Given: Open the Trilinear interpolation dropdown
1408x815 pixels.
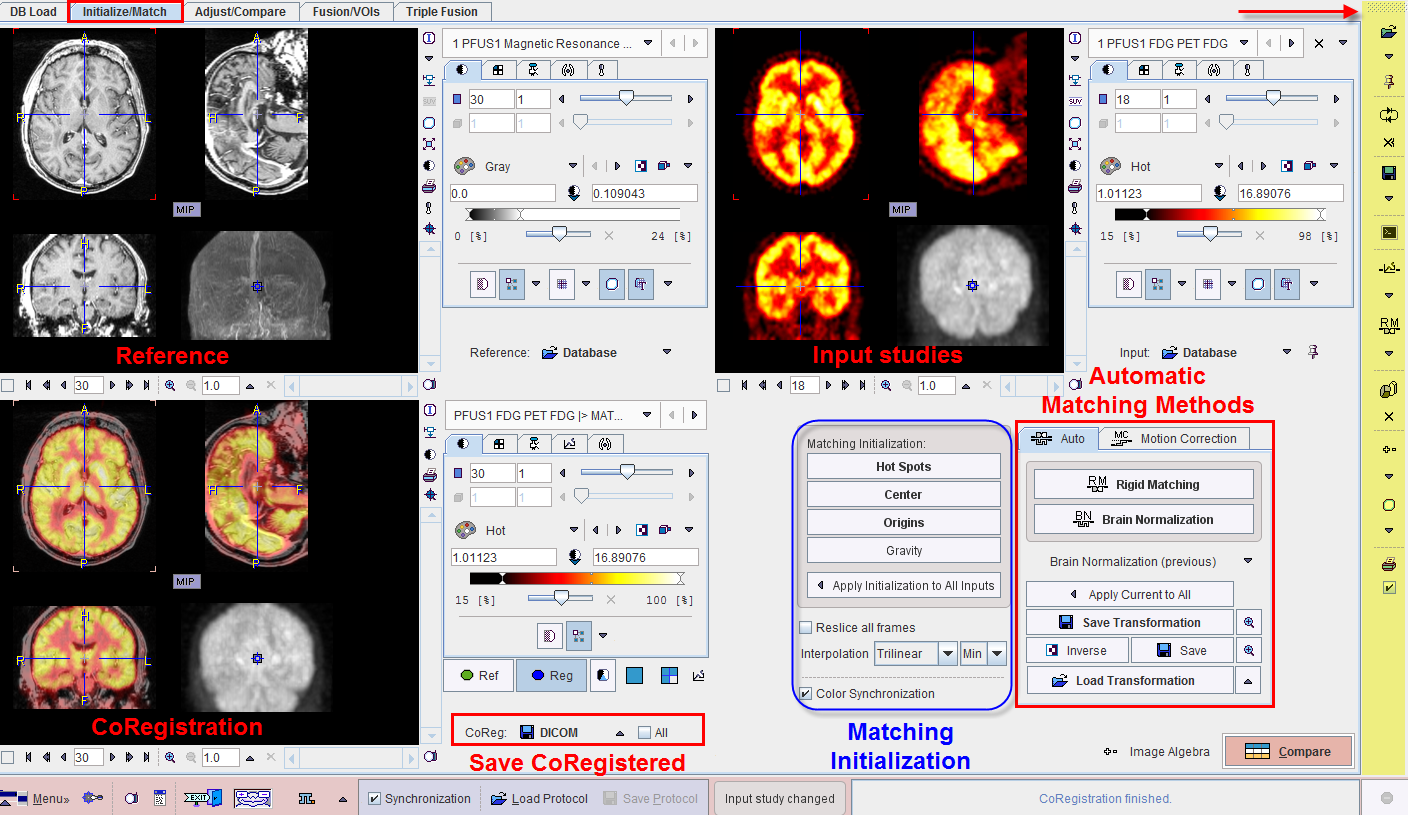Looking at the screenshot, I should click(x=947, y=654).
